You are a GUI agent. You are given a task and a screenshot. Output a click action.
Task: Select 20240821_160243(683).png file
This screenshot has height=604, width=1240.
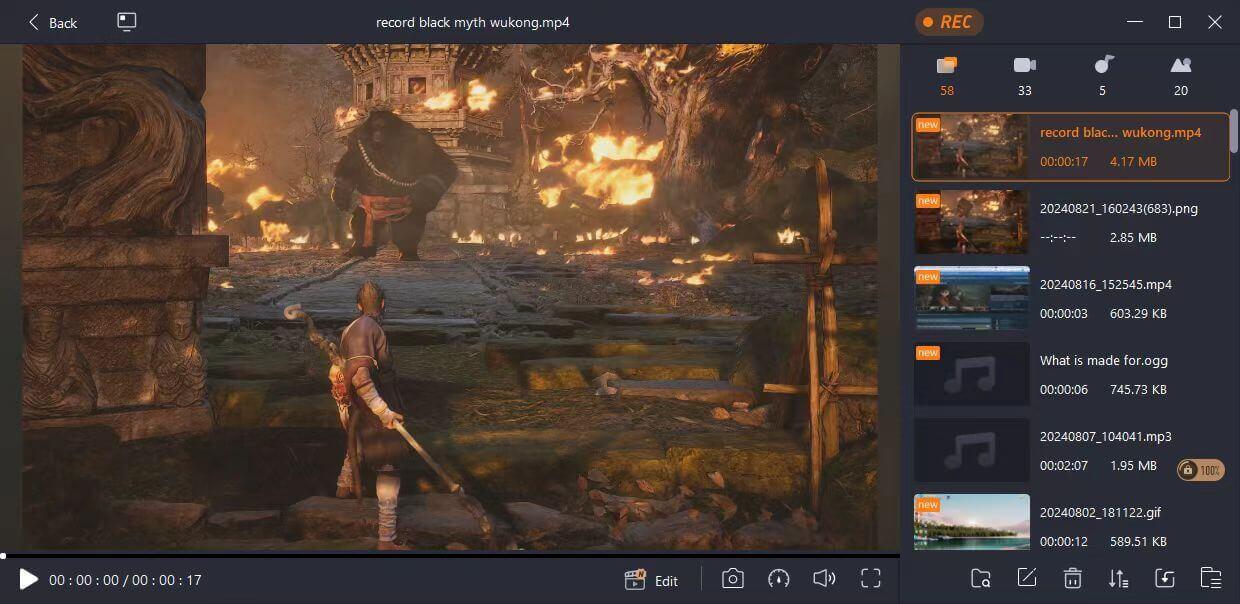1070,222
